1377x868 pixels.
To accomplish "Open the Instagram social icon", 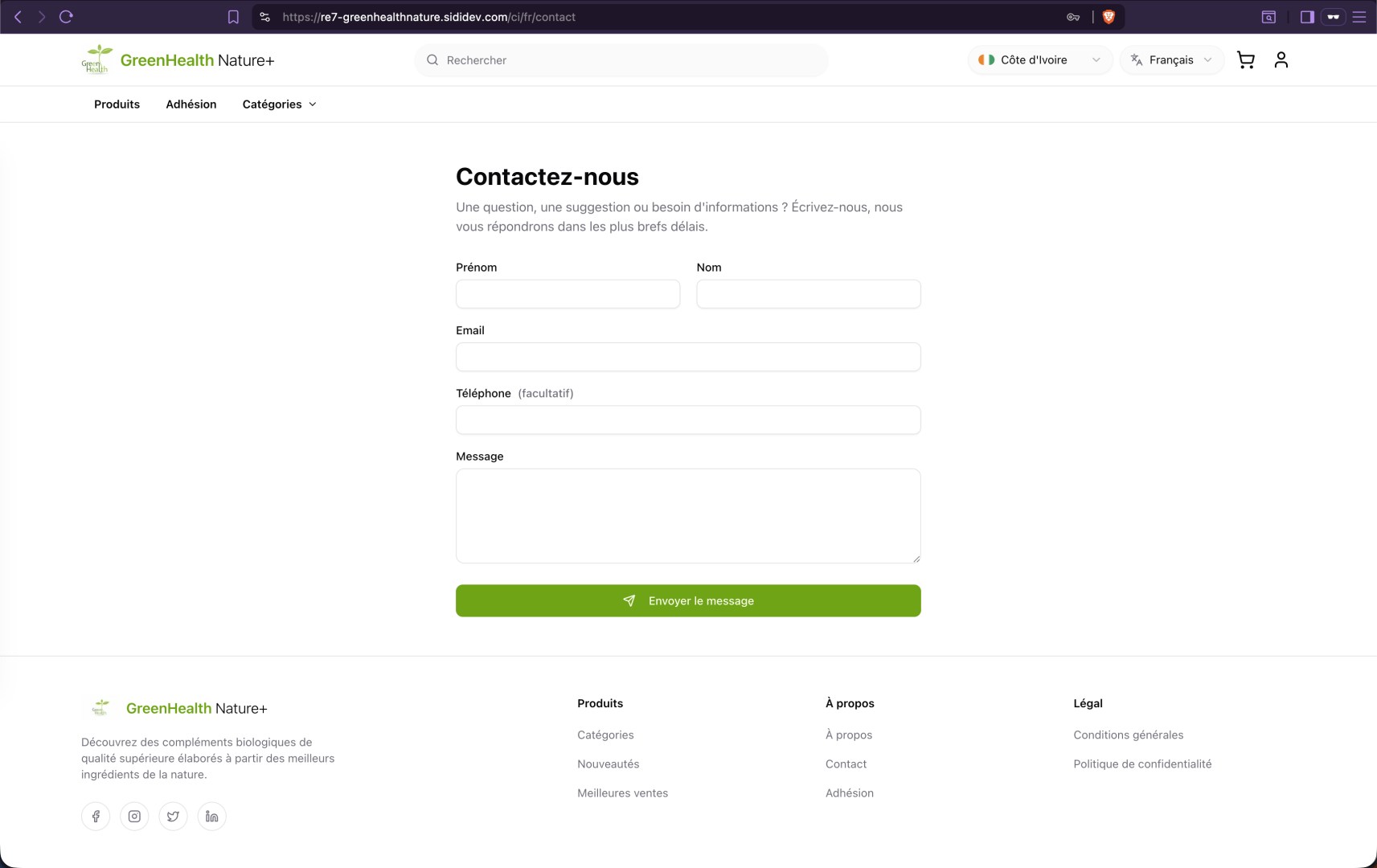I will click(134, 816).
